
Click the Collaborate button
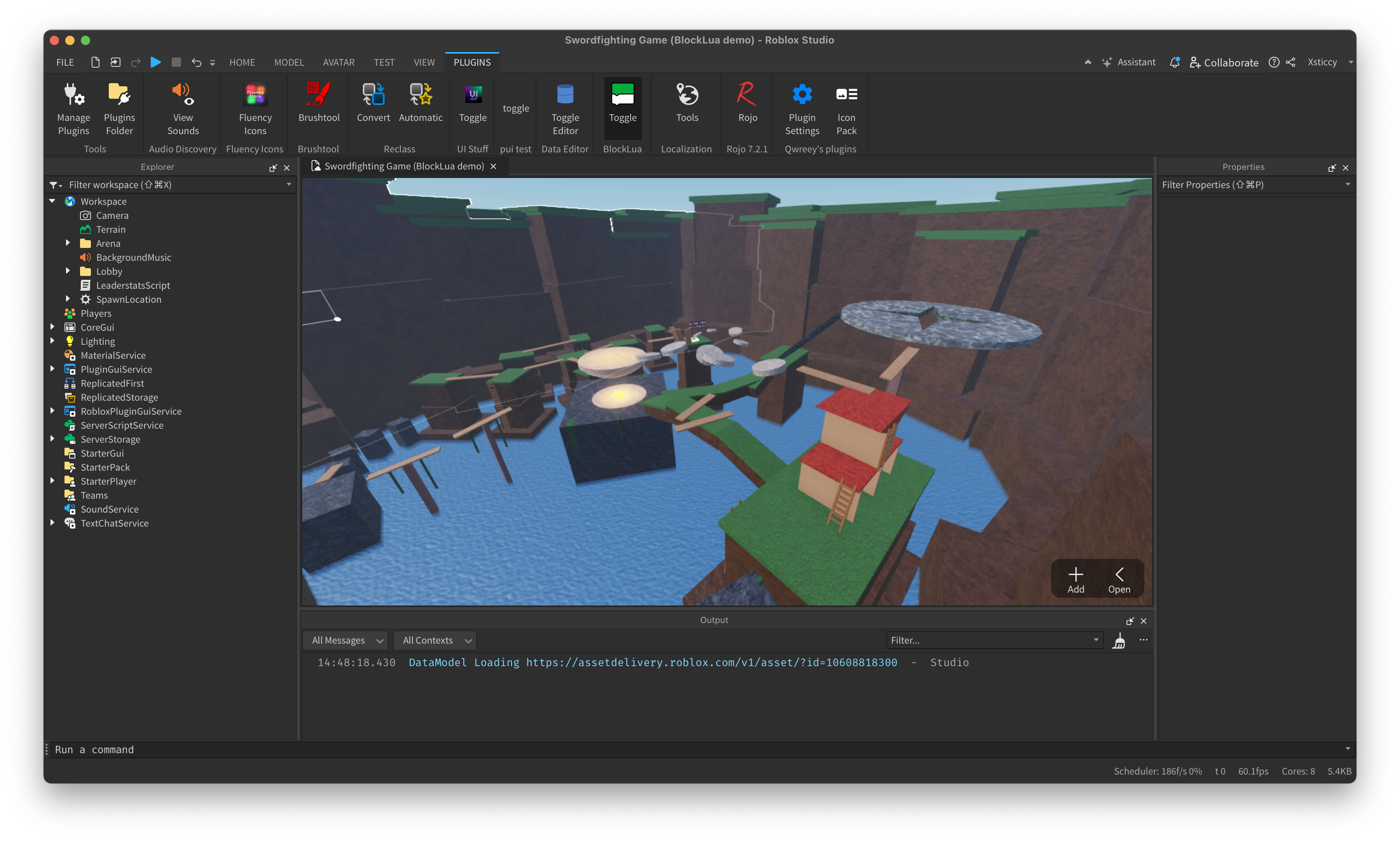(x=1223, y=62)
